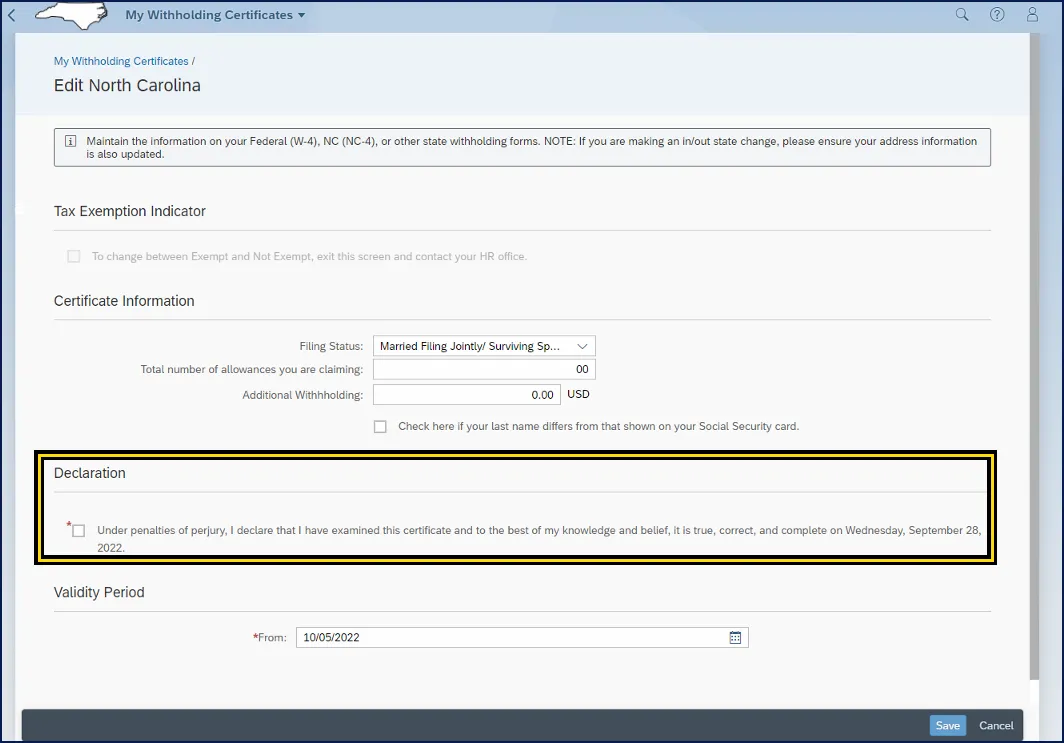Image resolution: width=1064 pixels, height=743 pixels.
Task: Click the Edit North Carolina page heading
Action: point(127,86)
